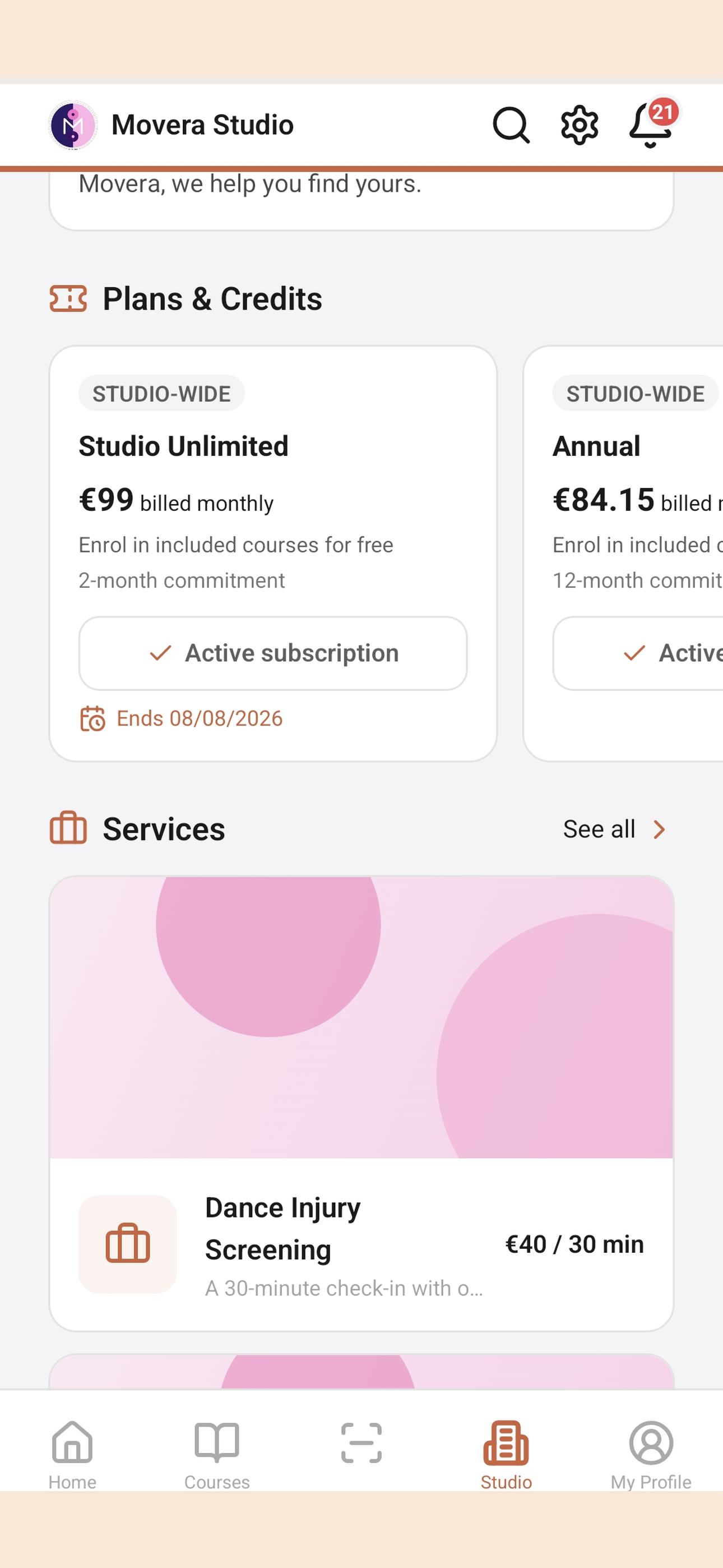Go to the My Profile tab
The height and width of the screenshot is (1568, 723).
point(651,1455)
